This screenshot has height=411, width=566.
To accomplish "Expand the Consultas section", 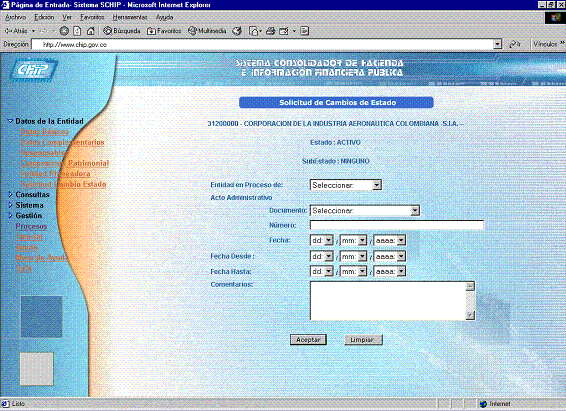I will (10, 194).
